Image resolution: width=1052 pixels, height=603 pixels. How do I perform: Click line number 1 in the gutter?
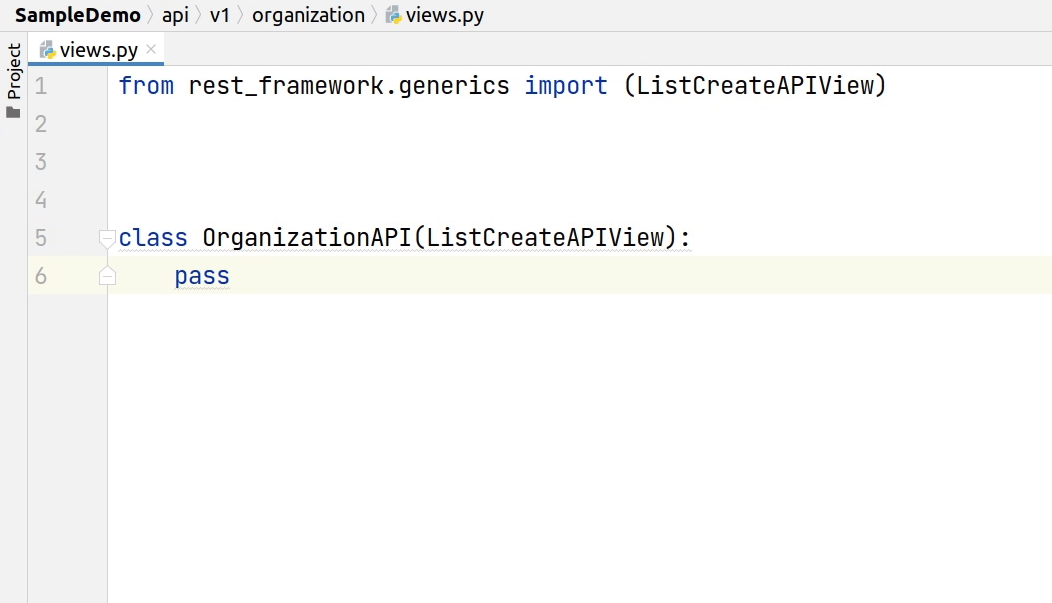41,86
